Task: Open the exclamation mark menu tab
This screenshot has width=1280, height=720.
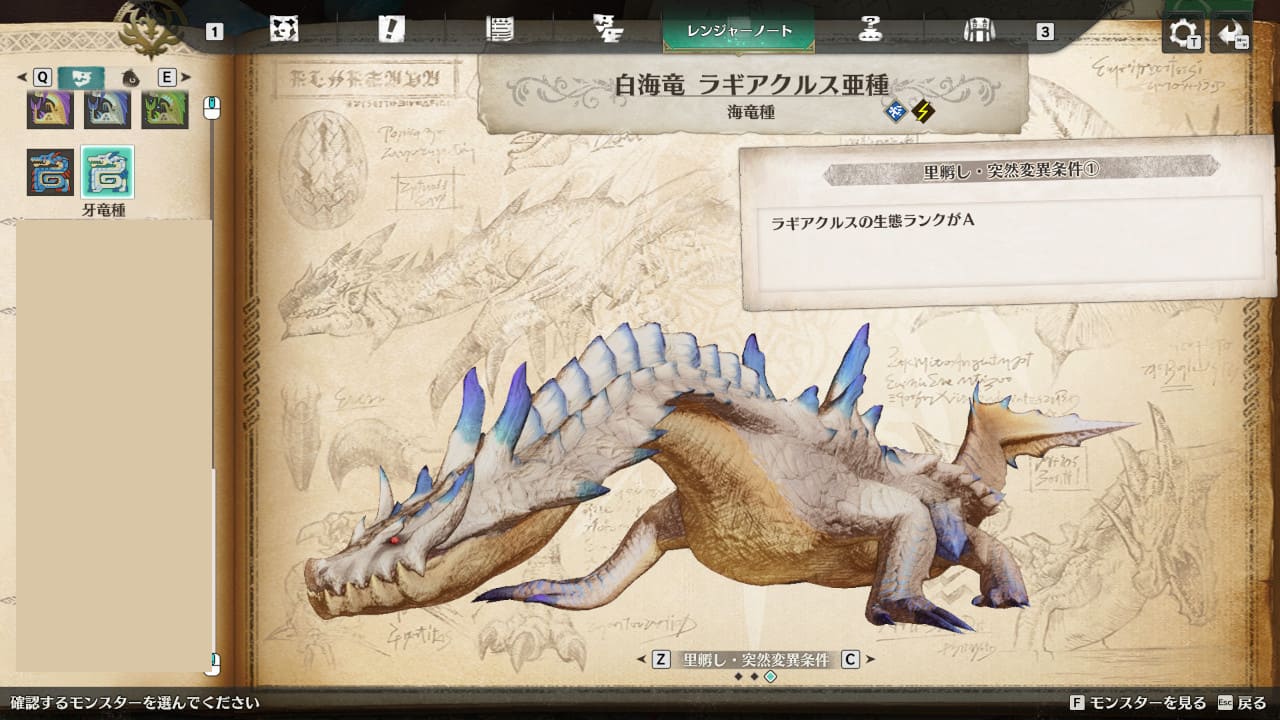Action: click(x=391, y=30)
